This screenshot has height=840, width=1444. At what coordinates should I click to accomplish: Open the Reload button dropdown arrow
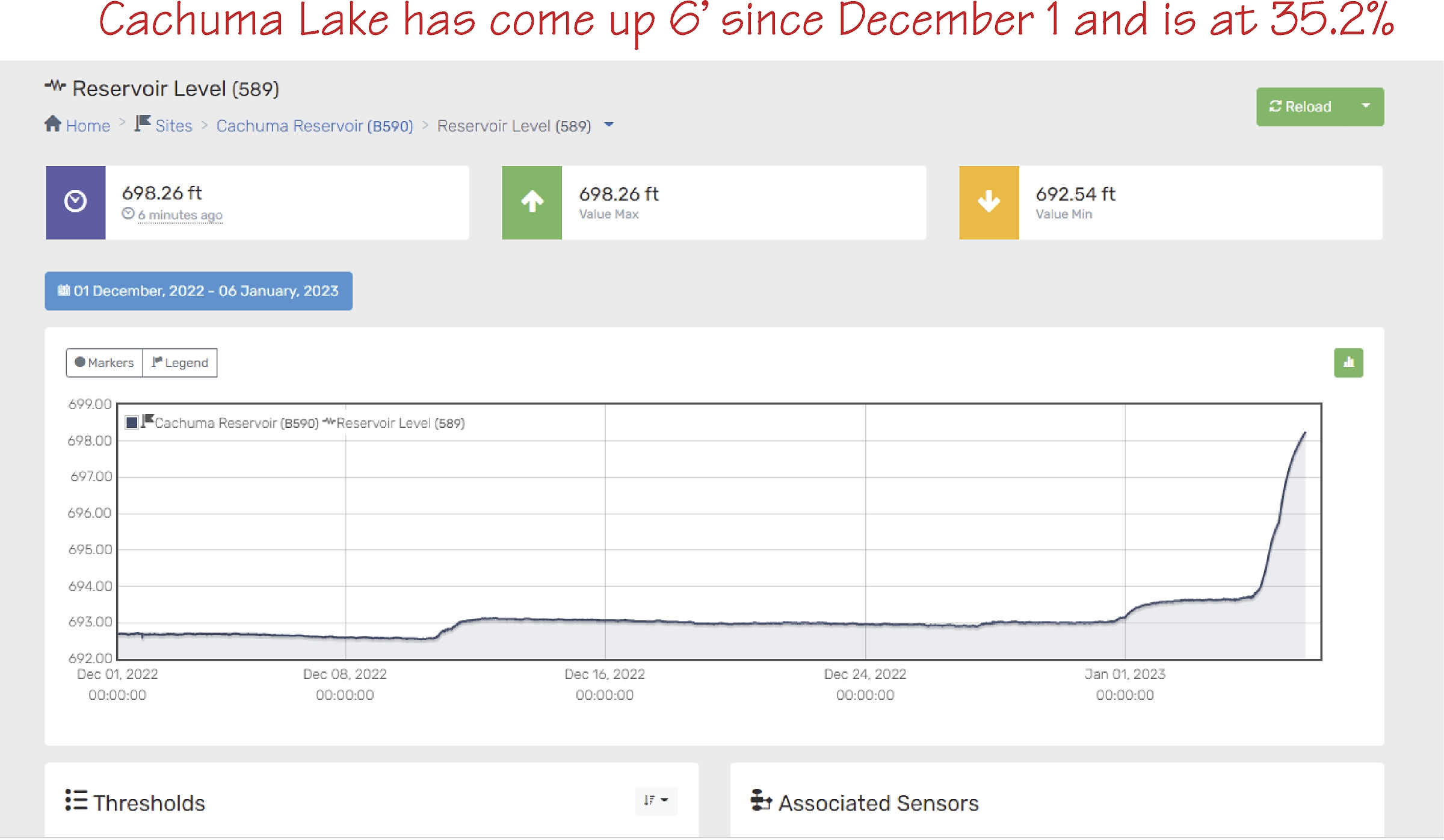click(x=1366, y=107)
